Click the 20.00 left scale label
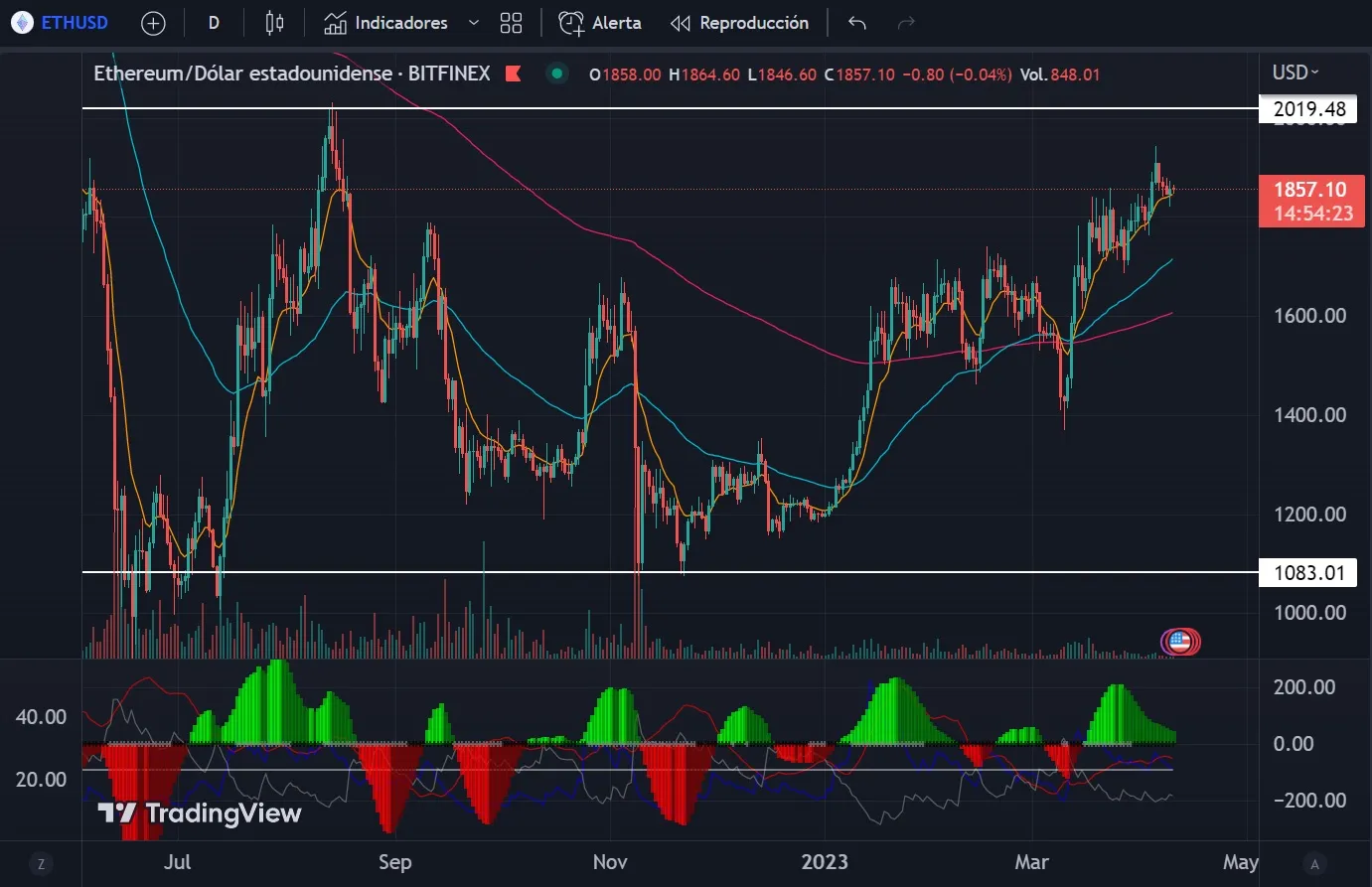Image resolution: width=1372 pixels, height=887 pixels. 42,780
